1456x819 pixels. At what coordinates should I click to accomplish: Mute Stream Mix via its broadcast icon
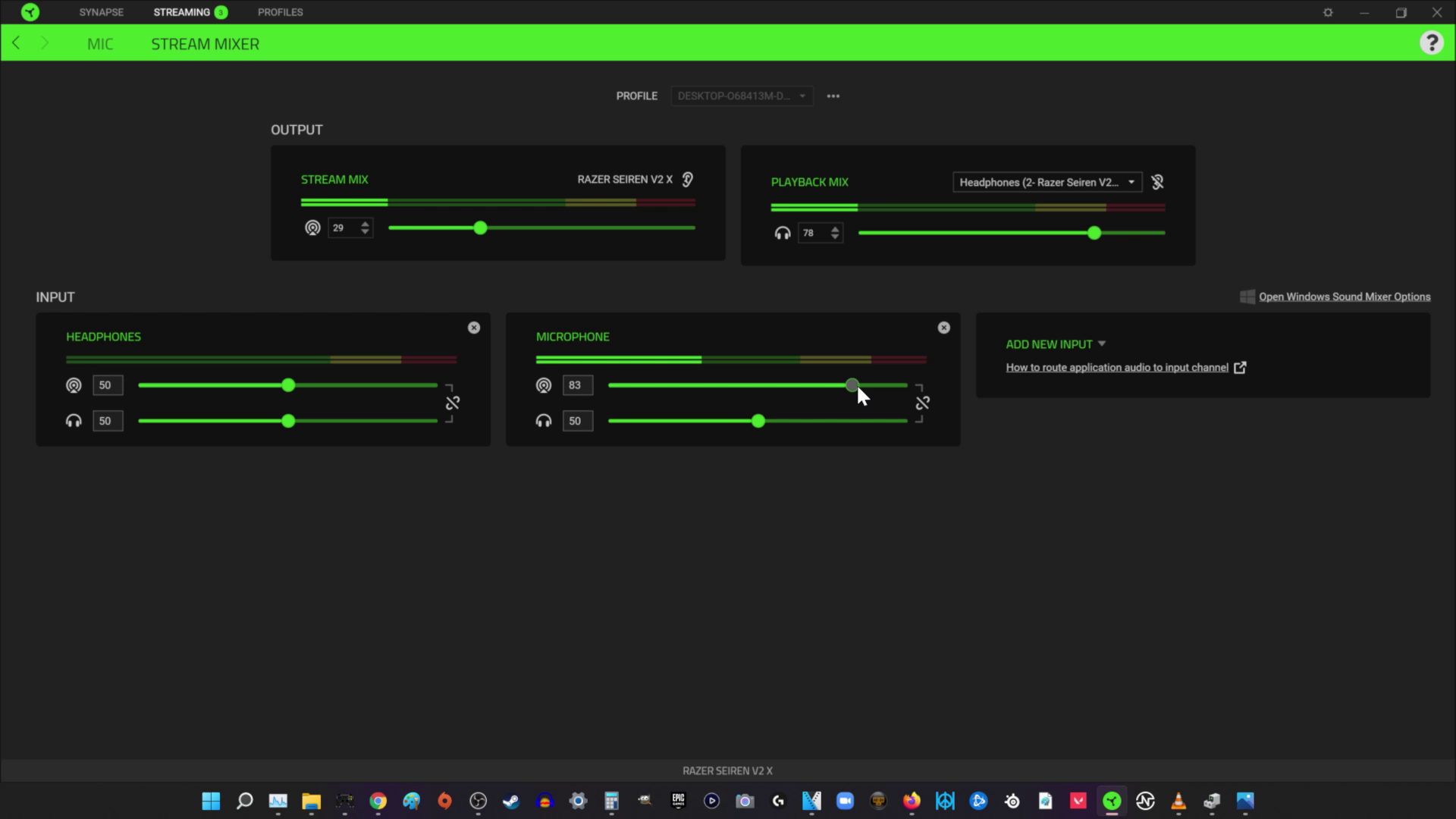coord(312,227)
